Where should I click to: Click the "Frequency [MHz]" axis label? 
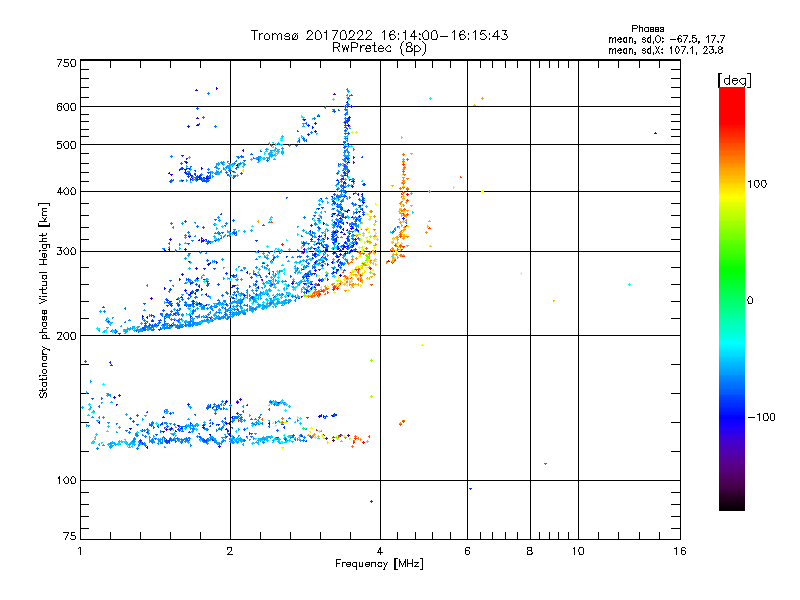coord(379,564)
